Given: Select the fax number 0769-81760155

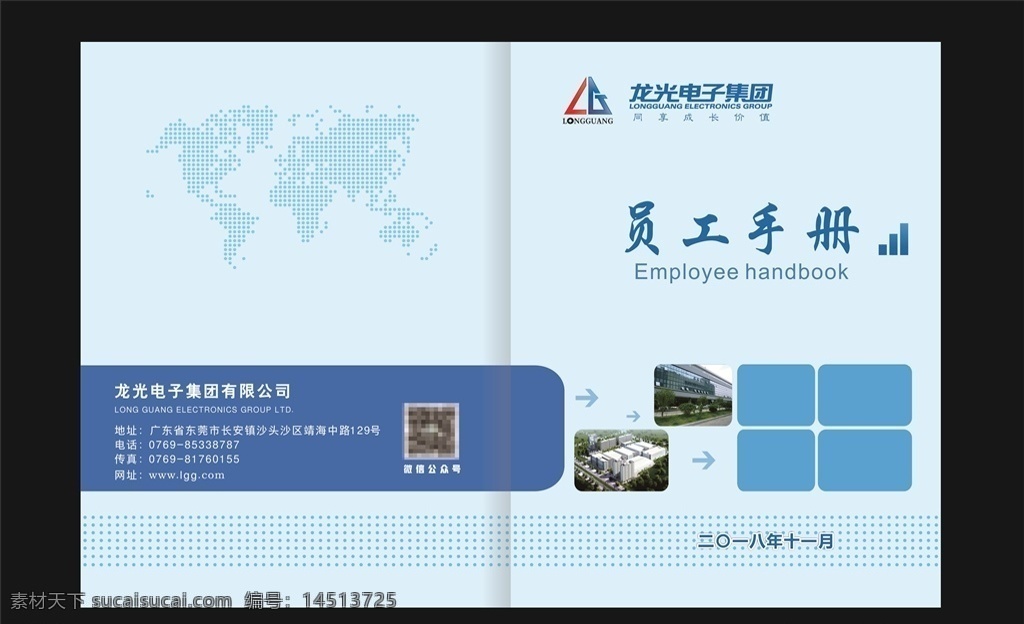Looking at the screenshot, I should pyautogui.click(x=194, y=459).
